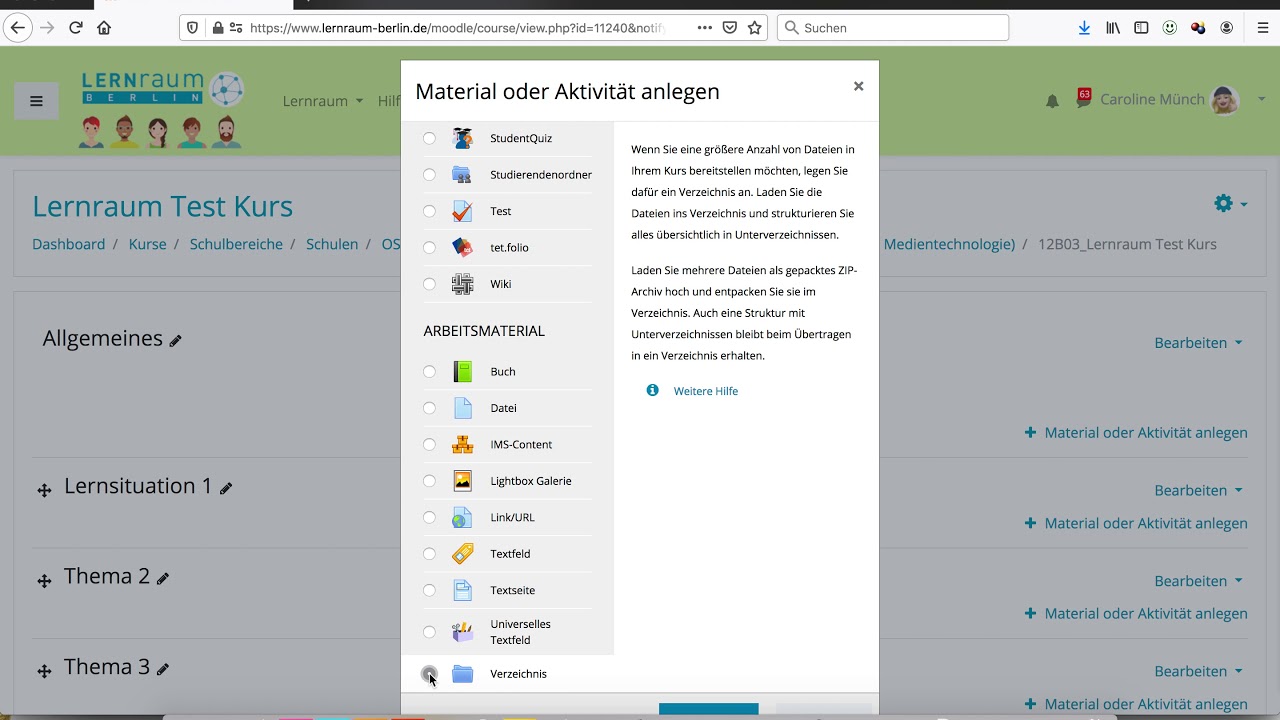Select the IMS-Content label
Viewport: 1280px width, 720px height.
521,445
